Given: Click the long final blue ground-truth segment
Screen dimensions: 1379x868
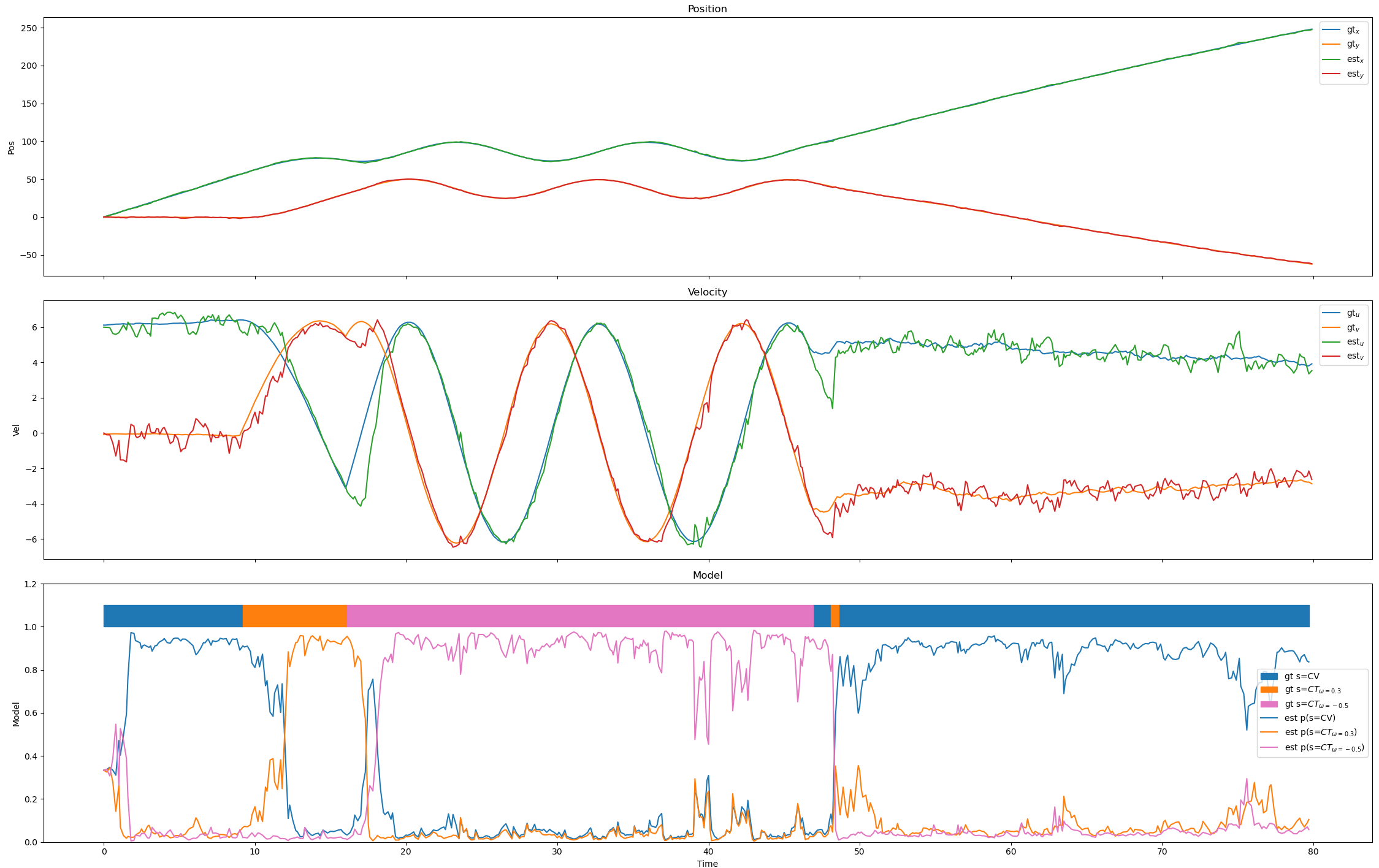Looking at the screenshot, I should (x=1073, y=615).
